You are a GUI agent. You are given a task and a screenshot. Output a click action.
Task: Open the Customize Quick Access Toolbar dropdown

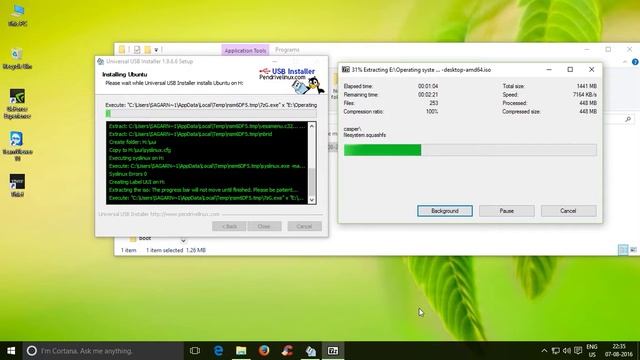click(x=156, y=50)
